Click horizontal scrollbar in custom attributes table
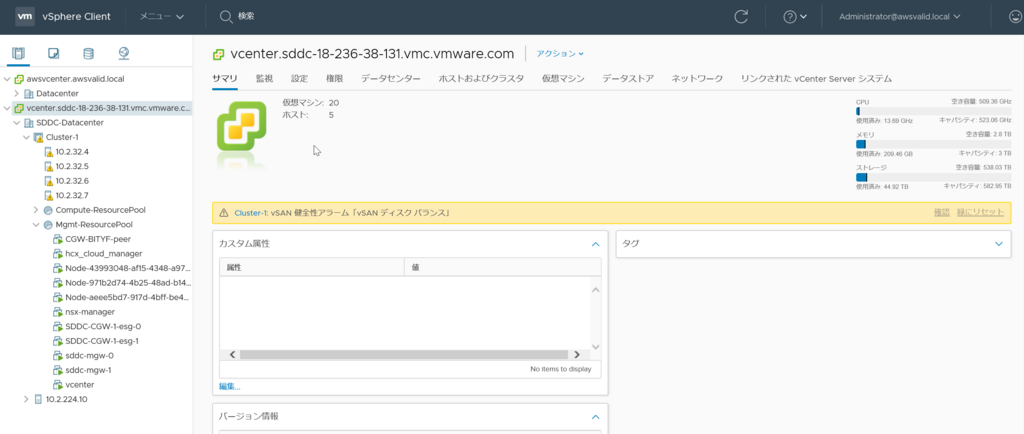The image size is (1024, 434). 404,354
